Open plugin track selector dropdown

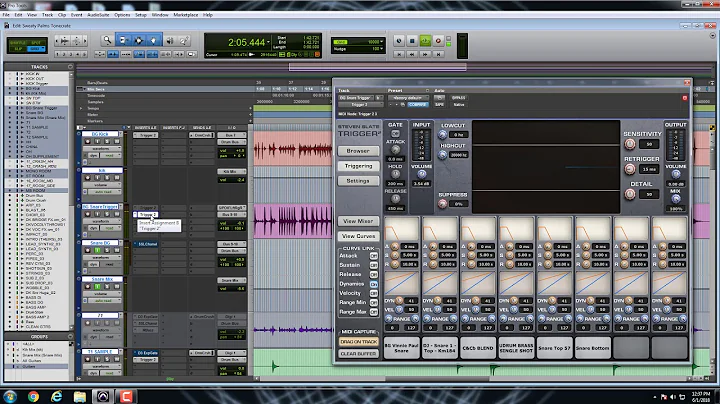coord(357,98)
